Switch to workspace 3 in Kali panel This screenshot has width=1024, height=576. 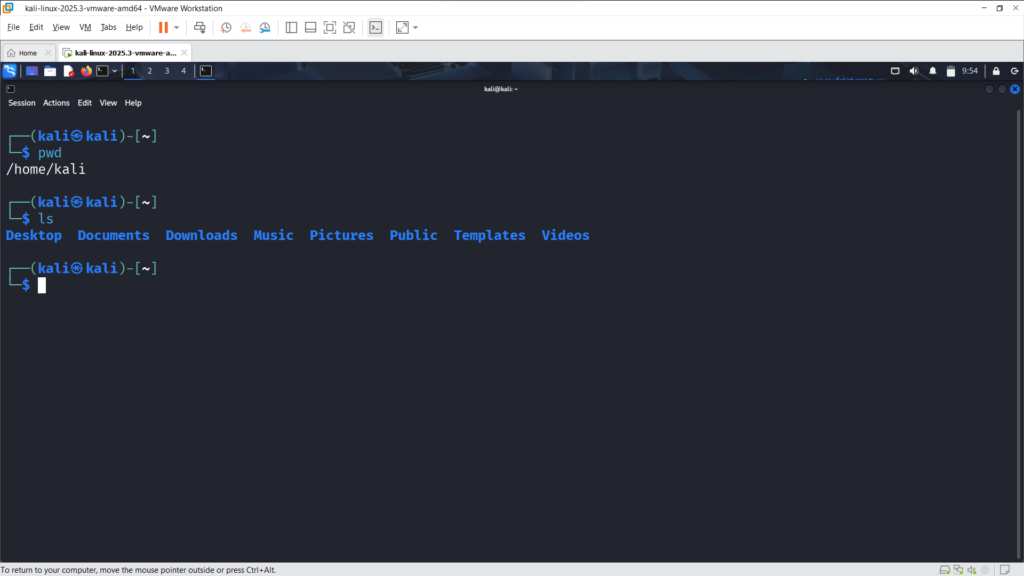167,71
